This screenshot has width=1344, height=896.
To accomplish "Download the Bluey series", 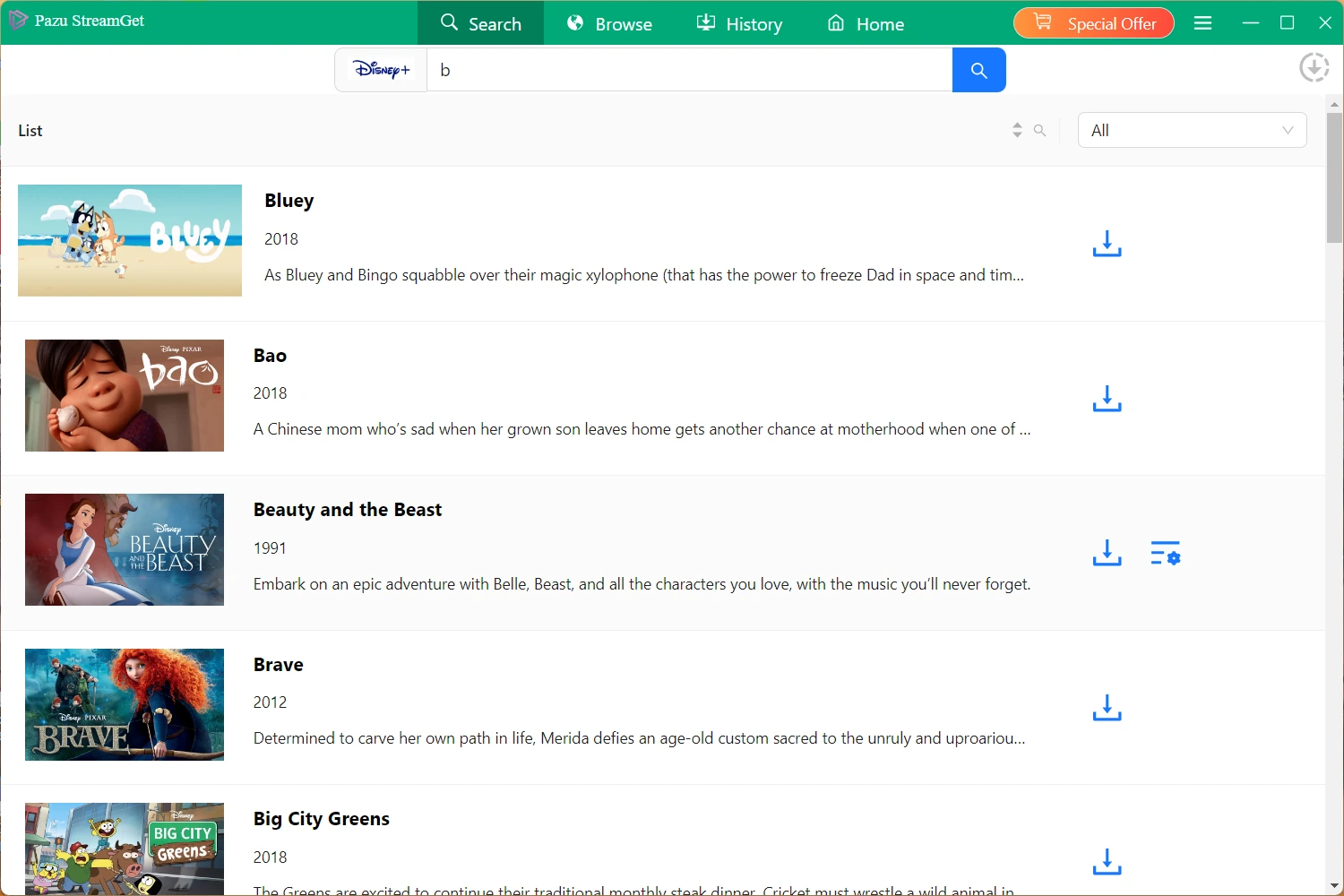I will [x=1107, y=244].
